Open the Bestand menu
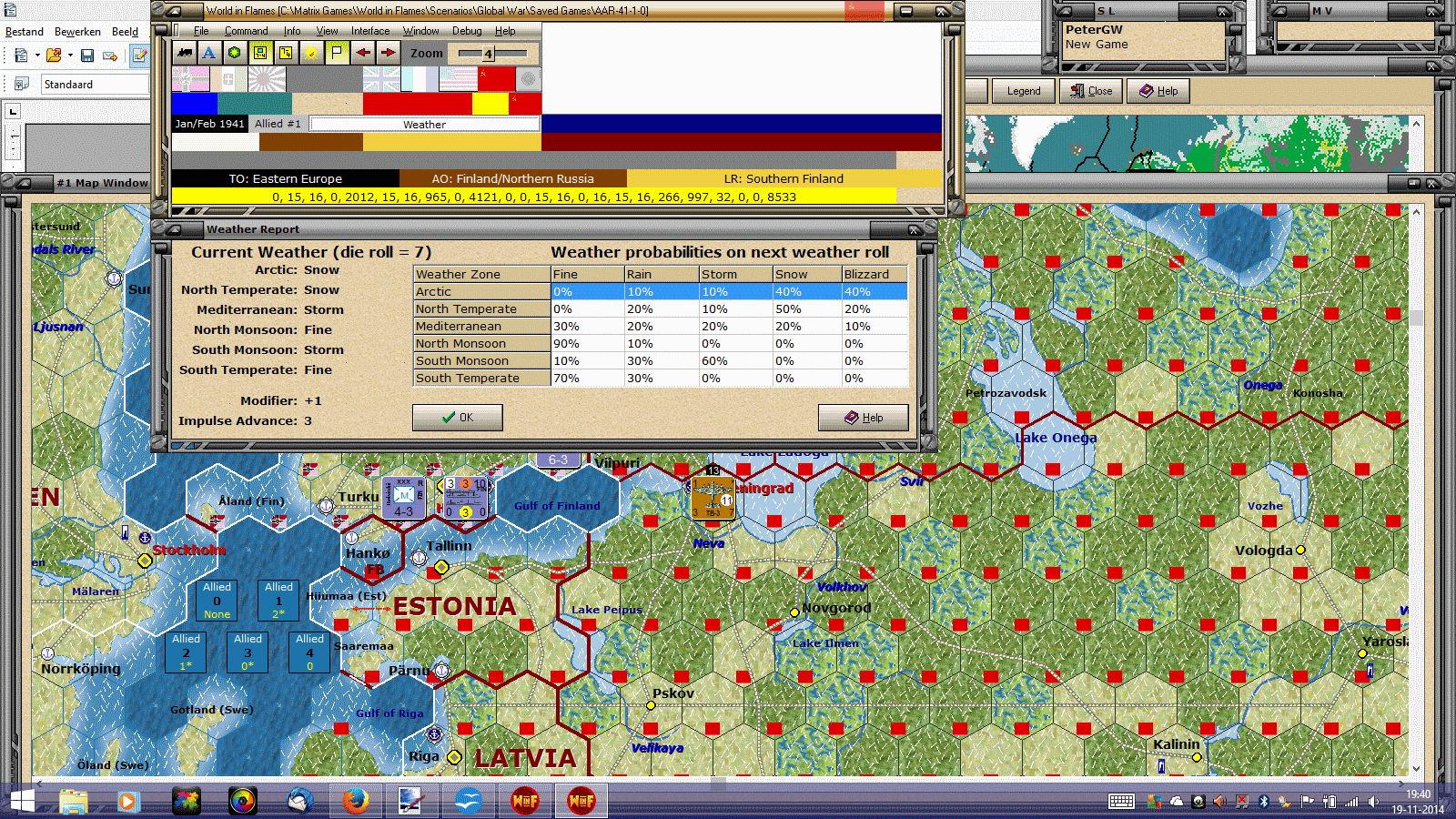The image size is (1456, 819). click(x=25, y=32)
